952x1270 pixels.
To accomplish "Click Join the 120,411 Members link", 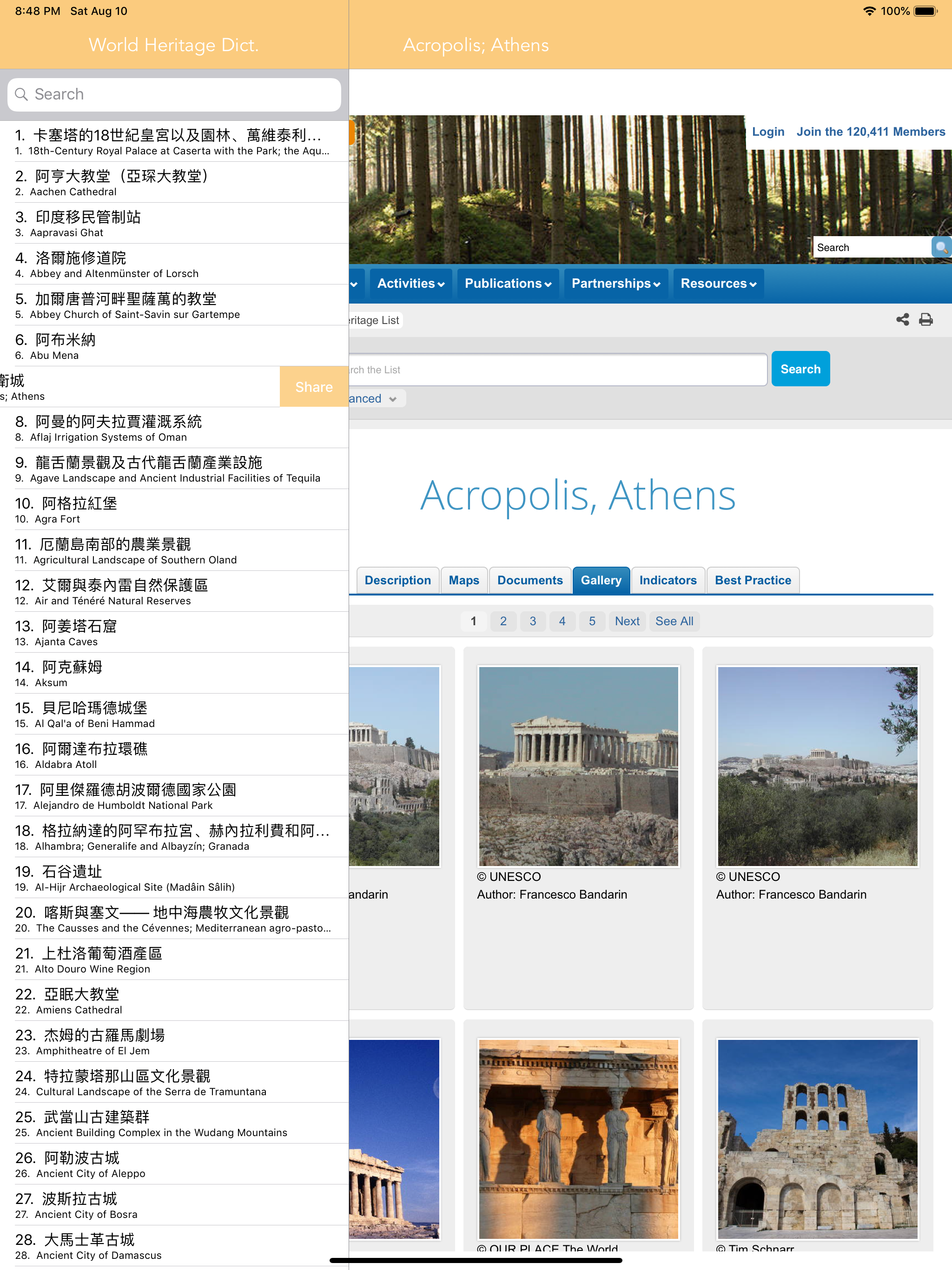I will (x=871, y=132).
